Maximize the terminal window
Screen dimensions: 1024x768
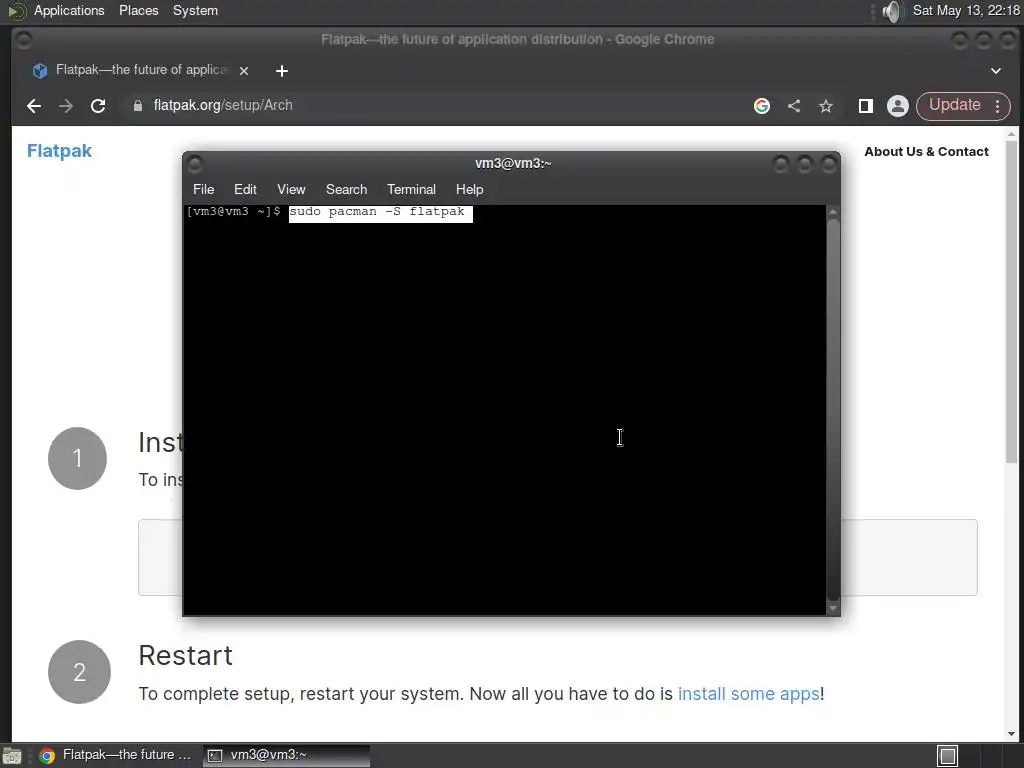[x=805, y=164]
